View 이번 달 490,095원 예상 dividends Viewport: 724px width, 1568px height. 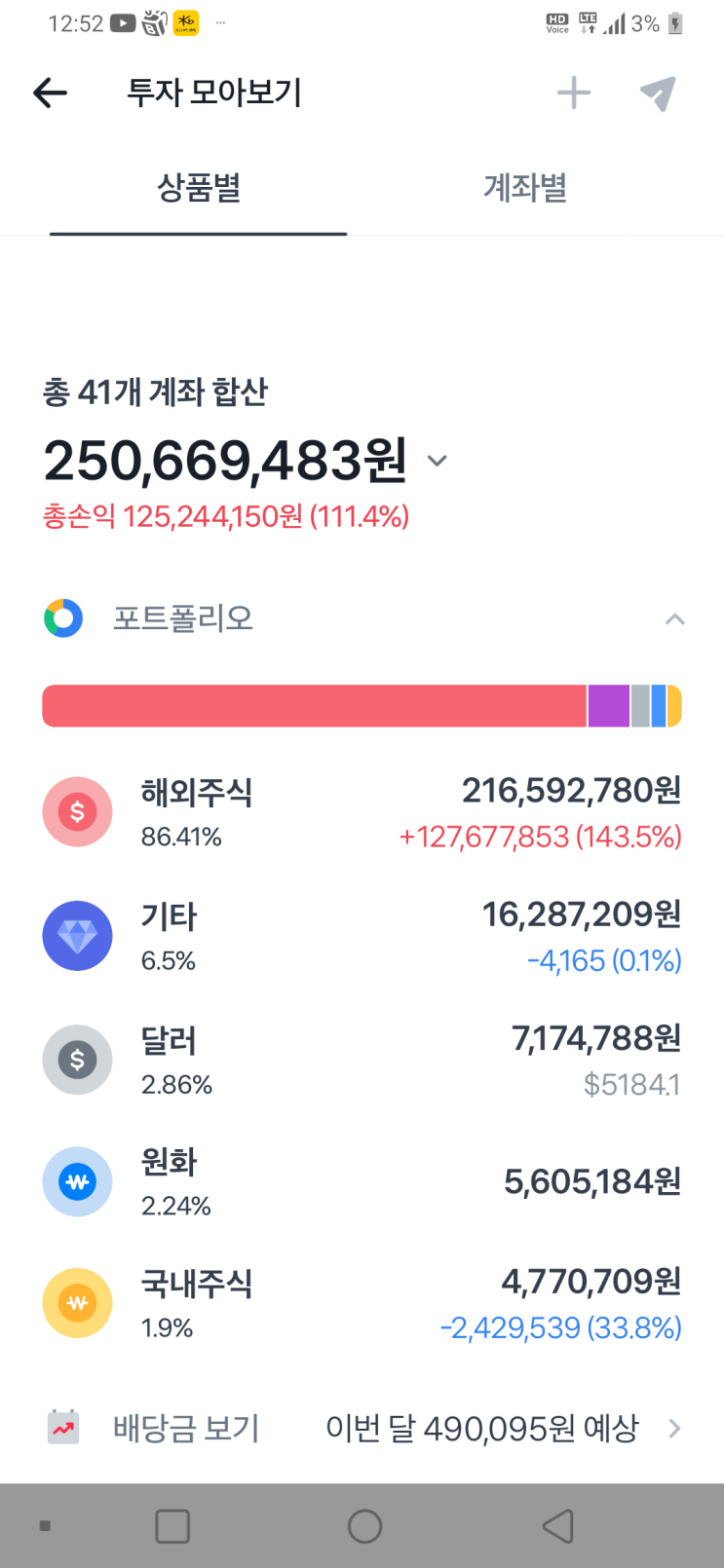[482, 1429]
